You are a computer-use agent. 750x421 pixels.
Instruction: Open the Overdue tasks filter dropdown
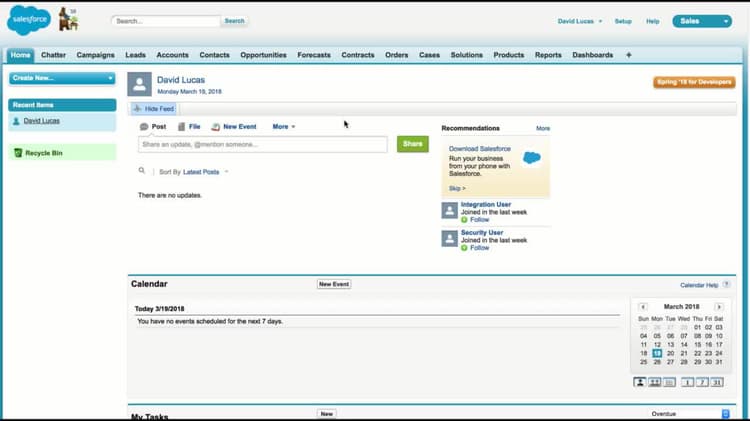[689, 414]
